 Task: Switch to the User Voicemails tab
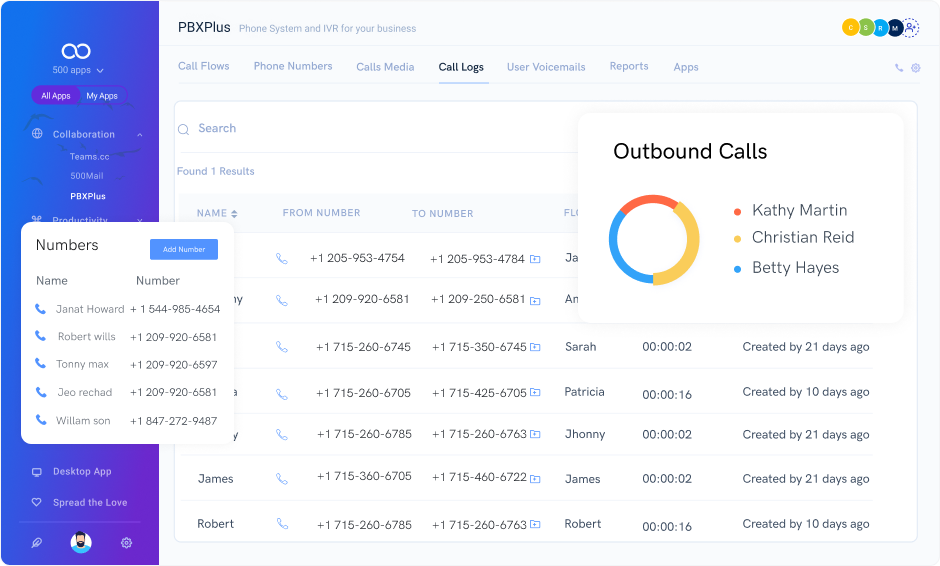546,67
